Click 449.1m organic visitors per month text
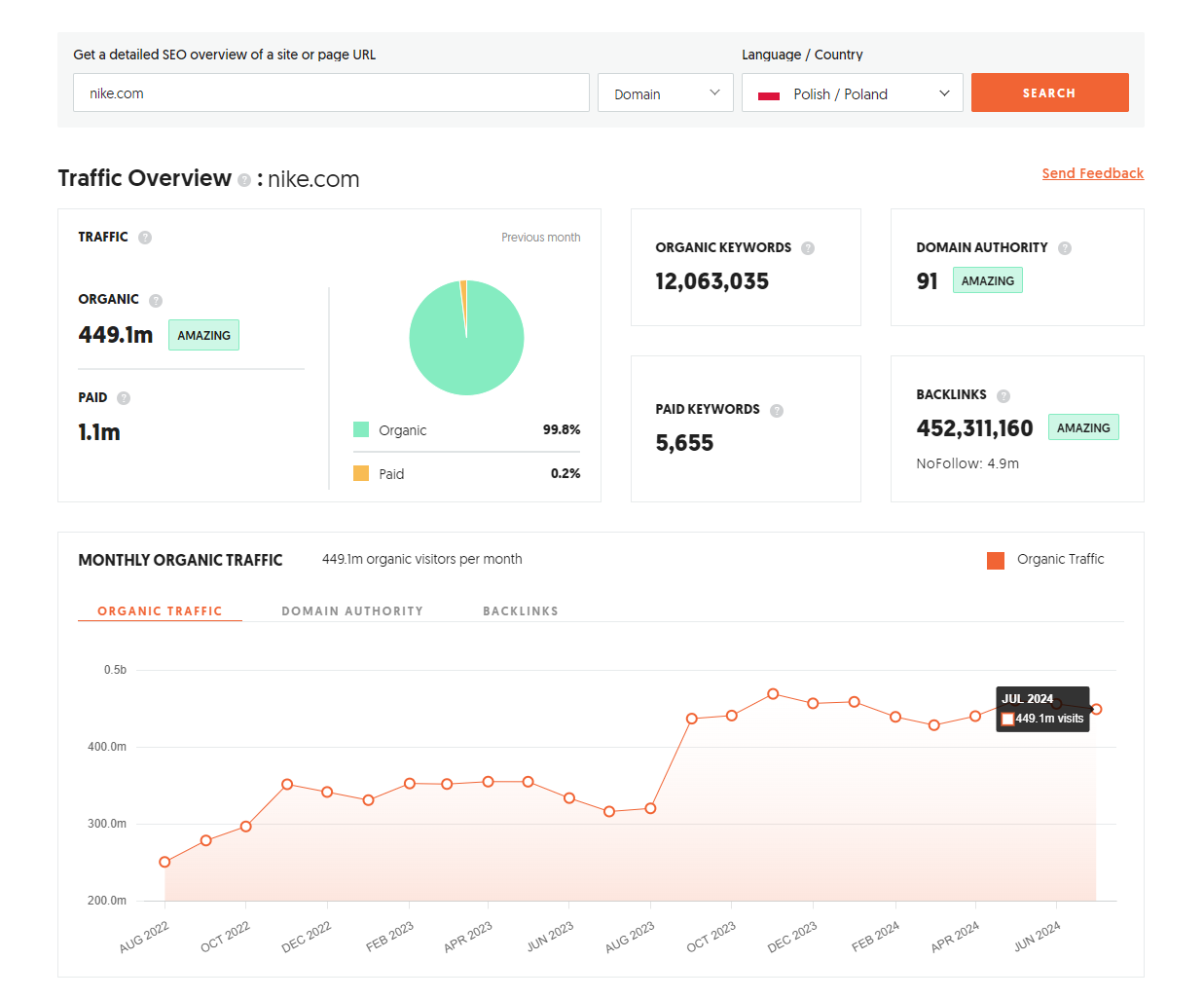The image size is (1204, 998). click(422, 559)
